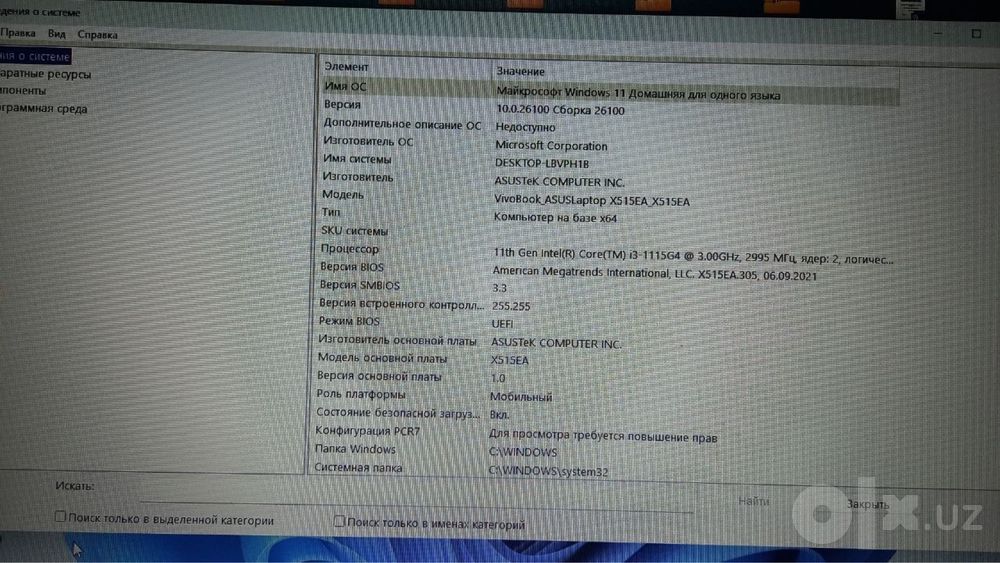Select the components (поненты) tree node

coord(23,91)
